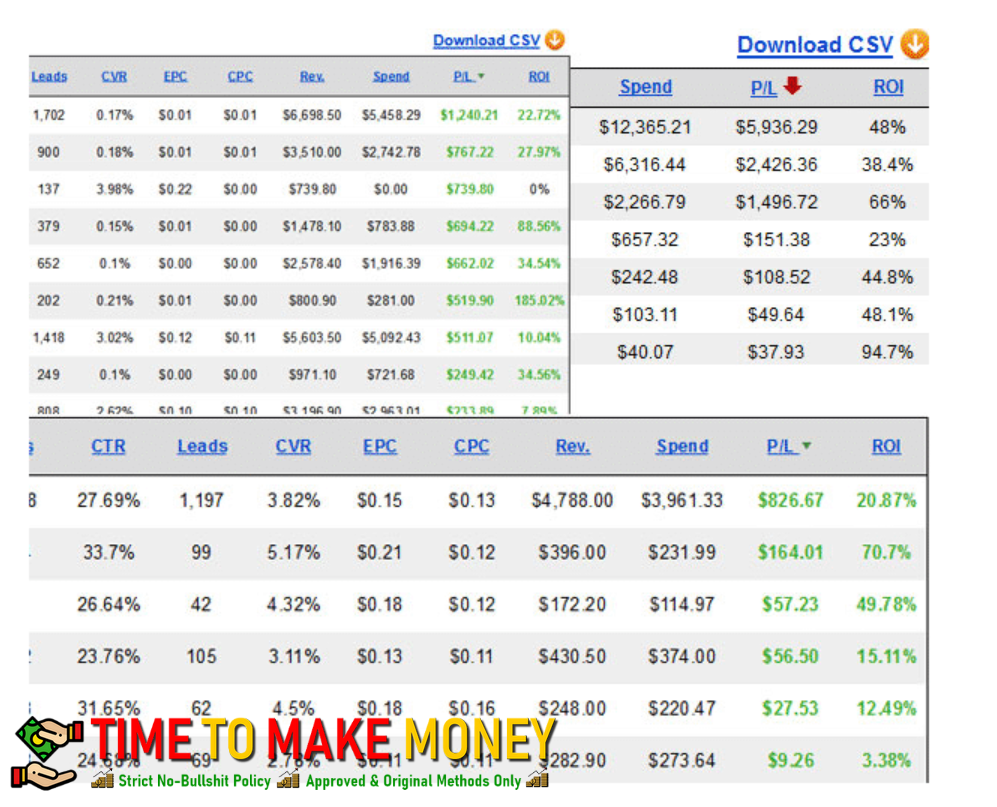The width and height of the screenshot is (997, 807).
Task: Click the EPC header in the bottom table
Action: [380, 447]
